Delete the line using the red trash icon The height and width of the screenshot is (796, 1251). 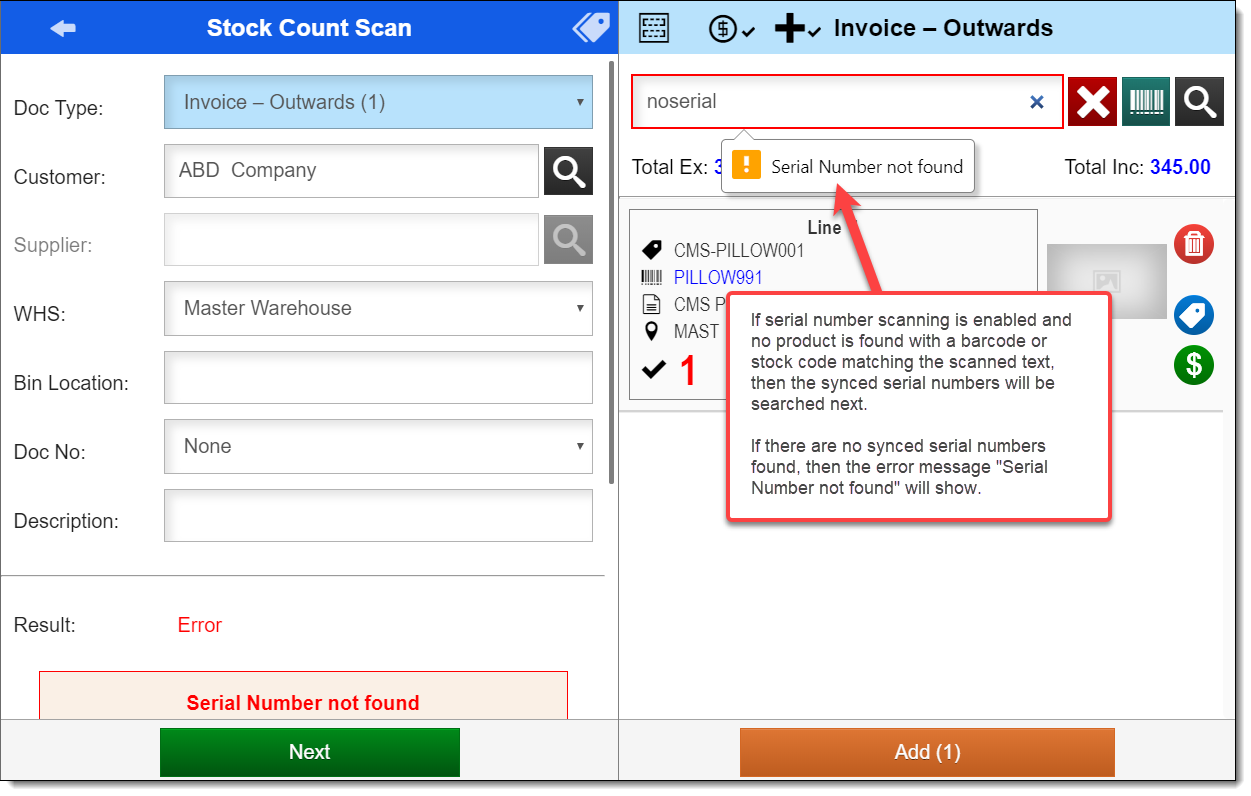tap(1194, 244)
